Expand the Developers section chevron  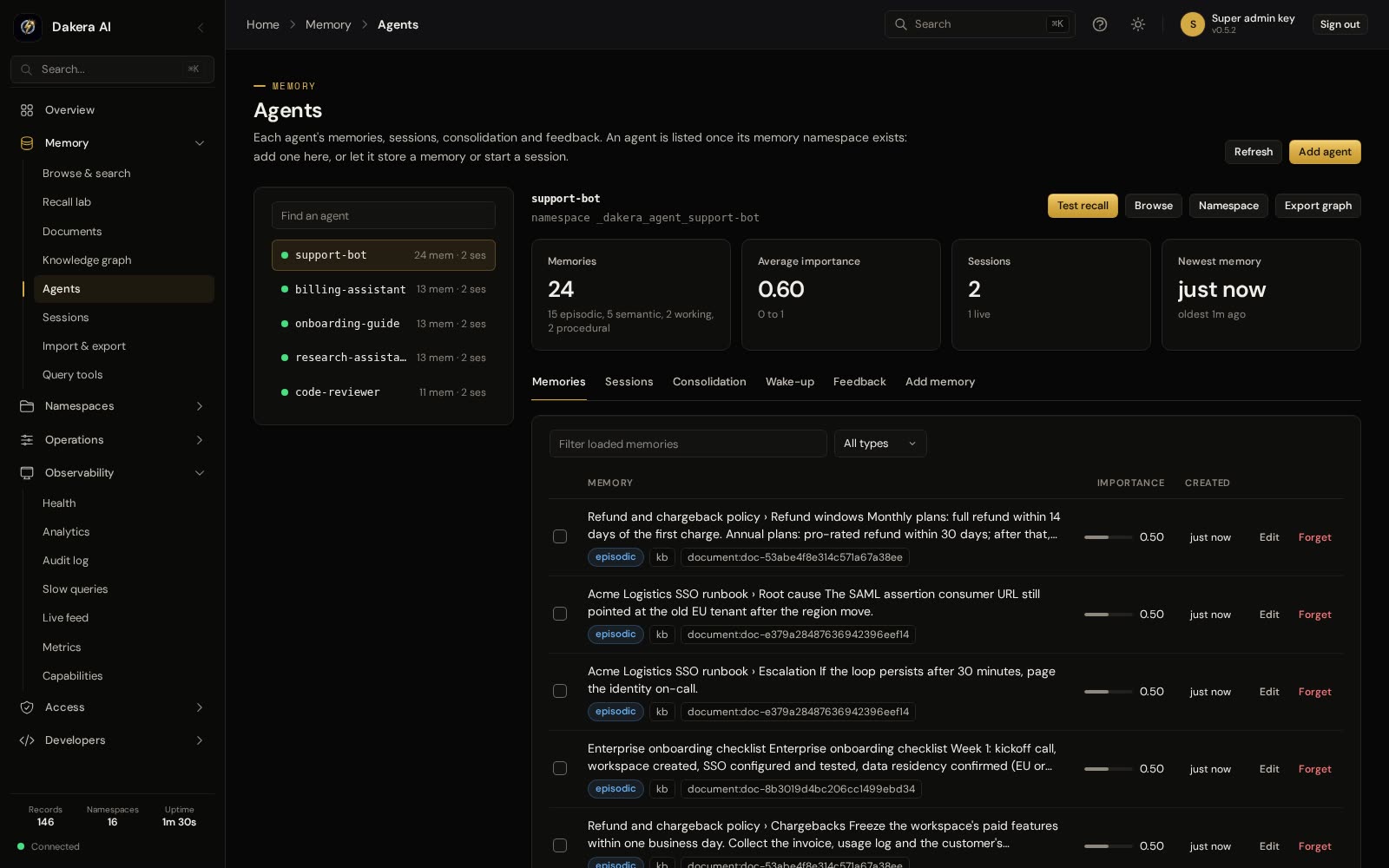[200, 740]
